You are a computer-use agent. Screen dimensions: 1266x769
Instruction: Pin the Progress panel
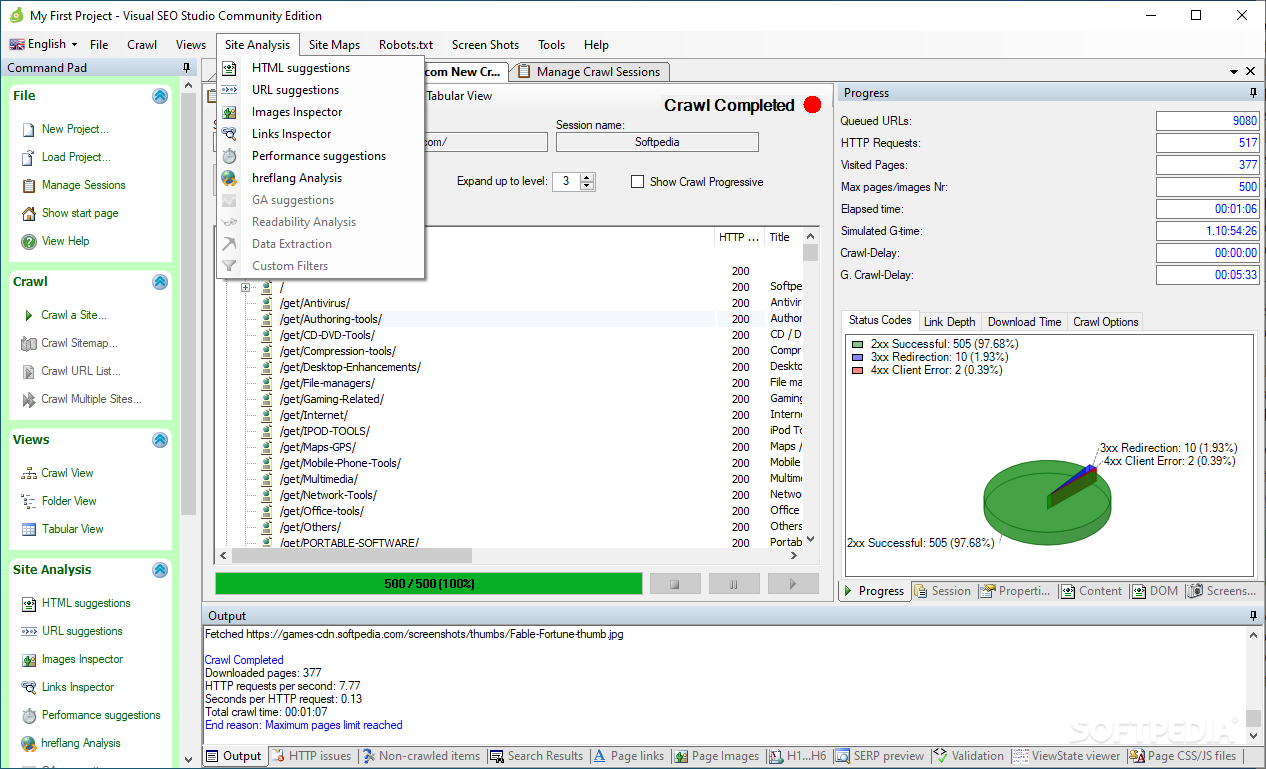[1253, 93]
